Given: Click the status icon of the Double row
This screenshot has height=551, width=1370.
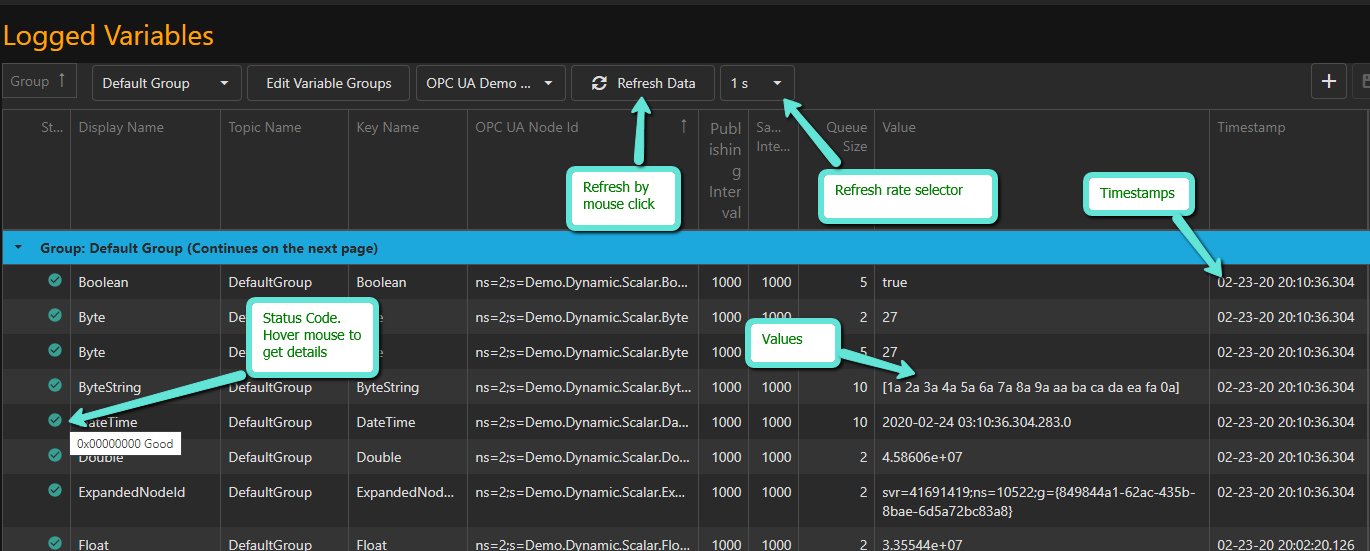Looking at the screenshot, I should point(55,455).
